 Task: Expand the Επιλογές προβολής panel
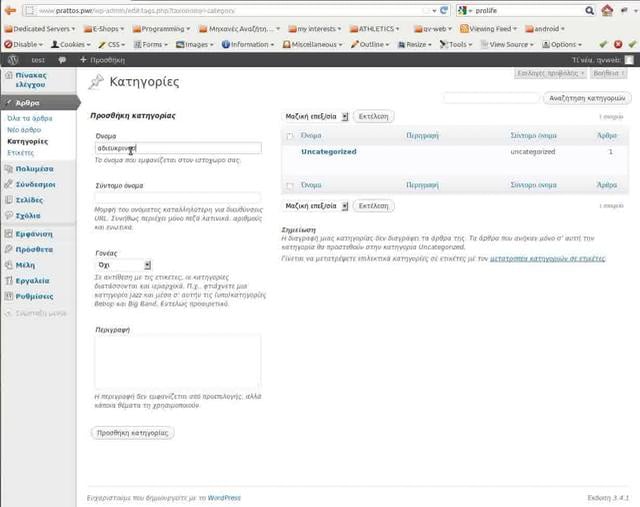pos(550,73)
